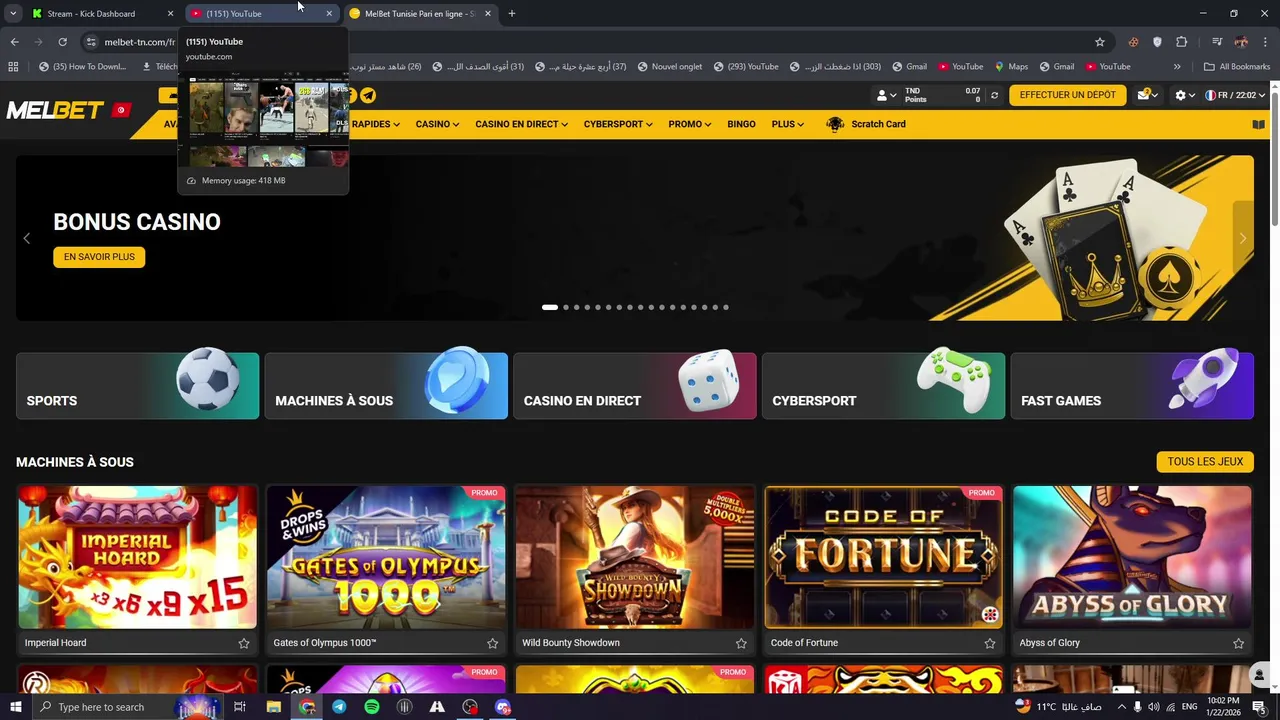
Task: Open the tab search dropdown arrow
Action: (13, 14)
